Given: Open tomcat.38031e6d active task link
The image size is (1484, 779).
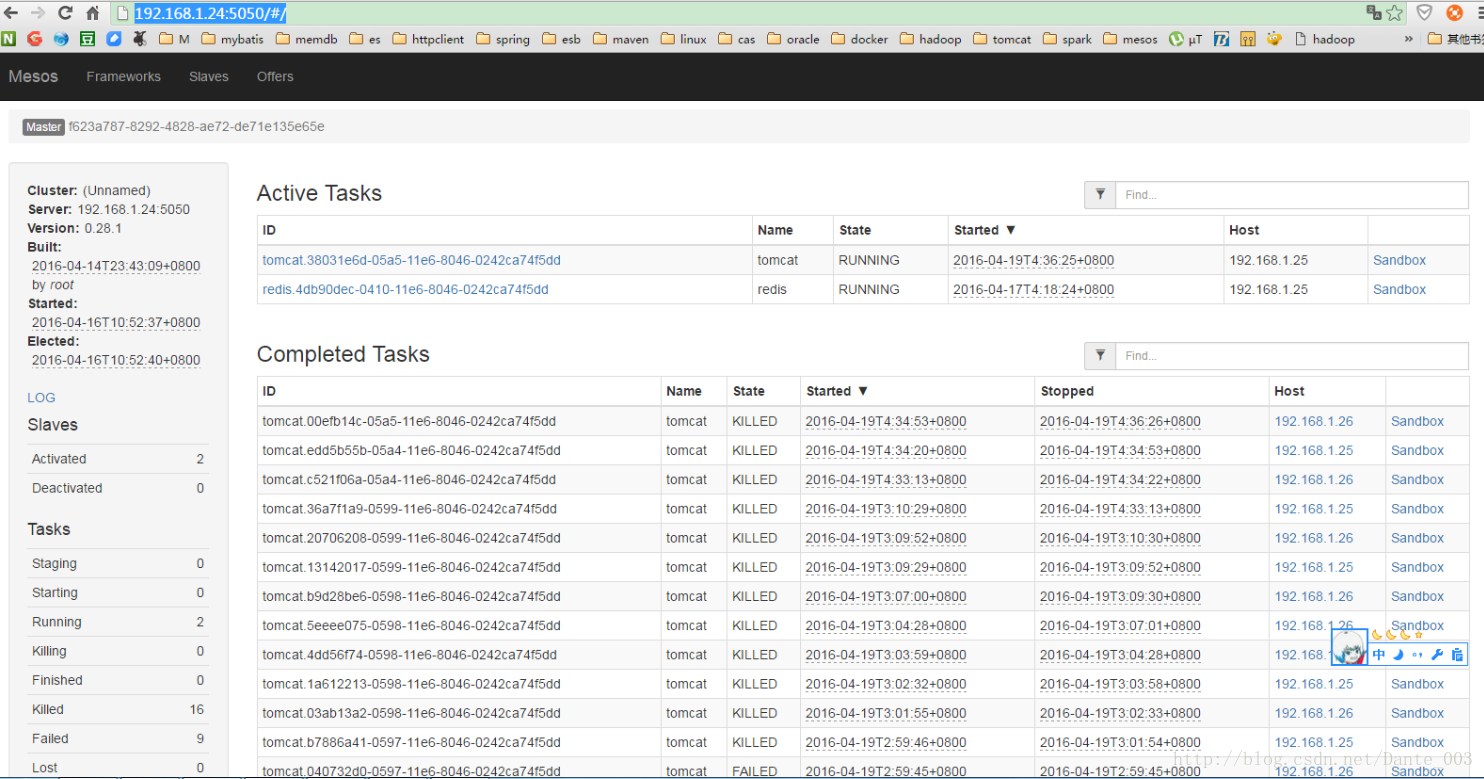Looking at the screenshot, I should [x=411, y=260].
